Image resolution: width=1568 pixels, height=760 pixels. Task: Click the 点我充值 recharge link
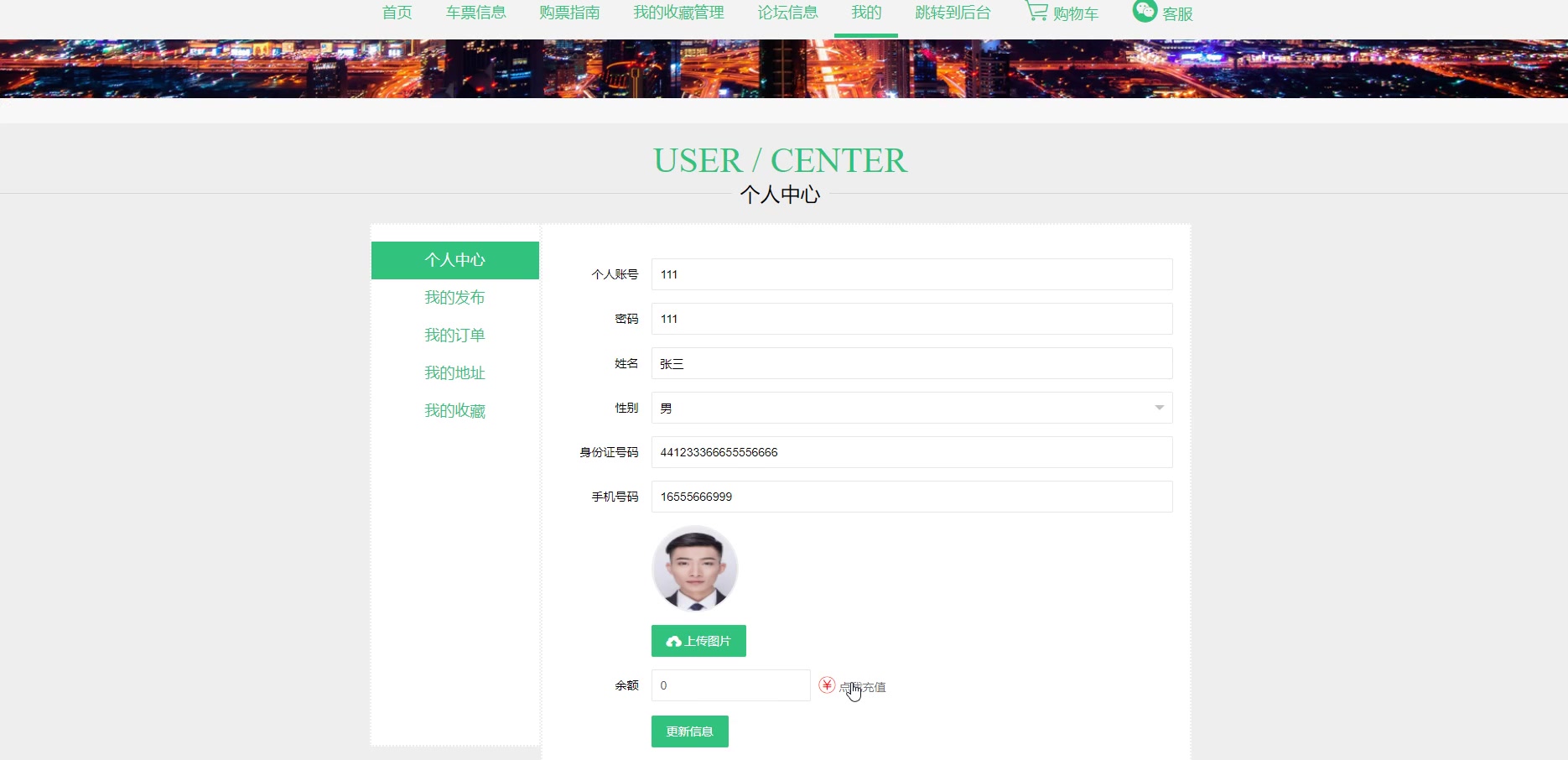pos(862,687)
